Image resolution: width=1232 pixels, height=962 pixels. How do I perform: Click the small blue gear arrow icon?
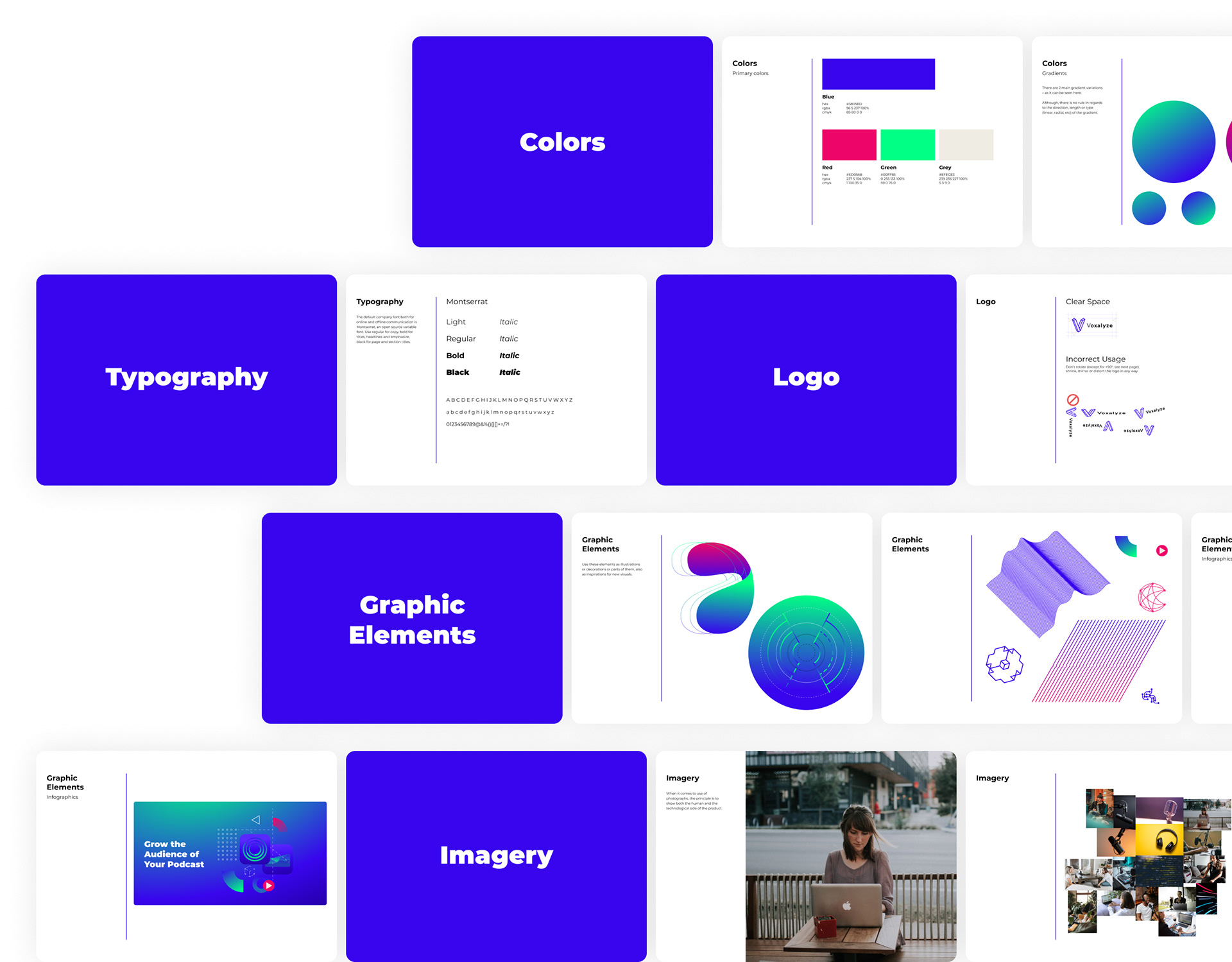(x=1150, y=696)
